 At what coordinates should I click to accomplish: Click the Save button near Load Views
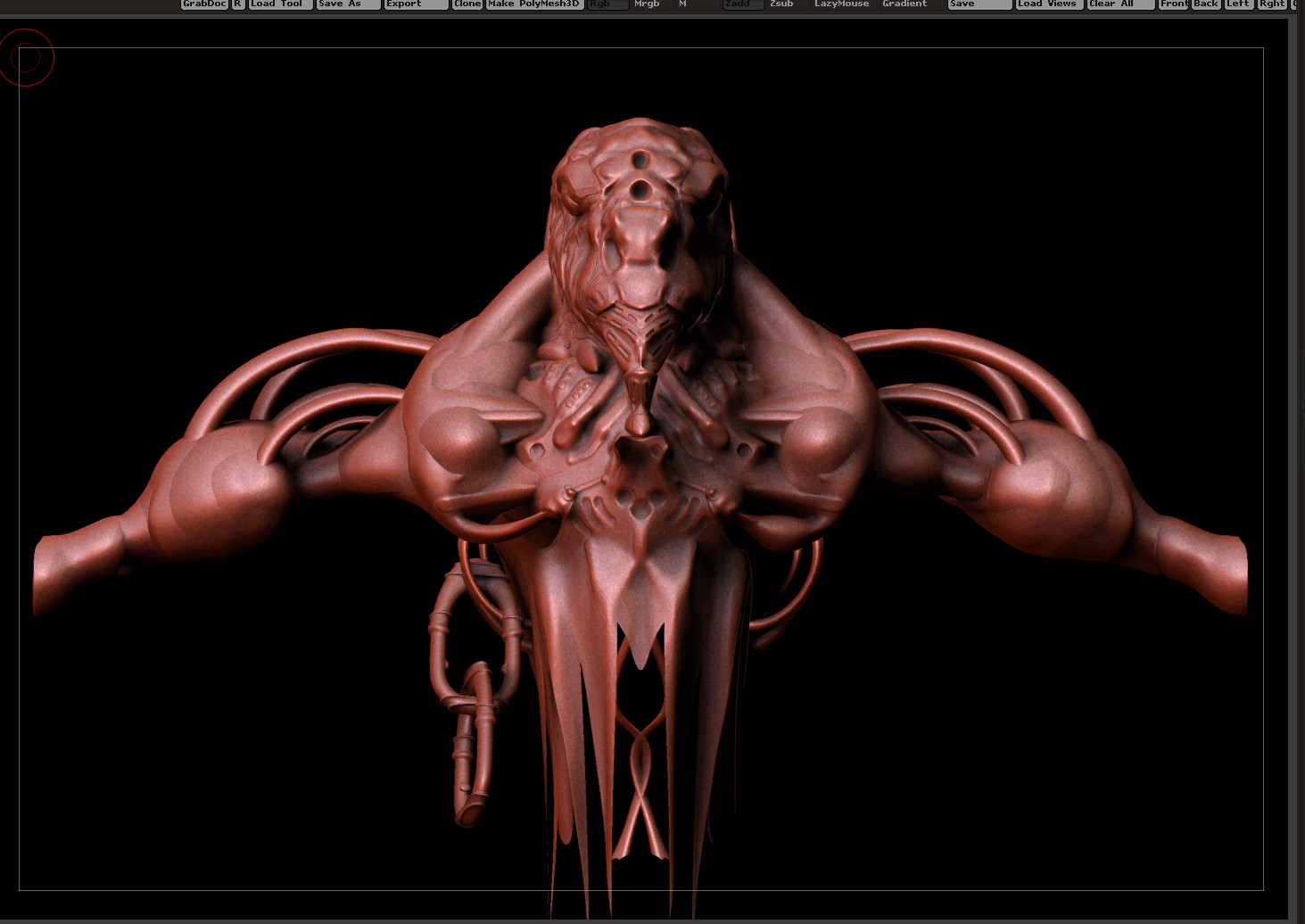(979, 4)
